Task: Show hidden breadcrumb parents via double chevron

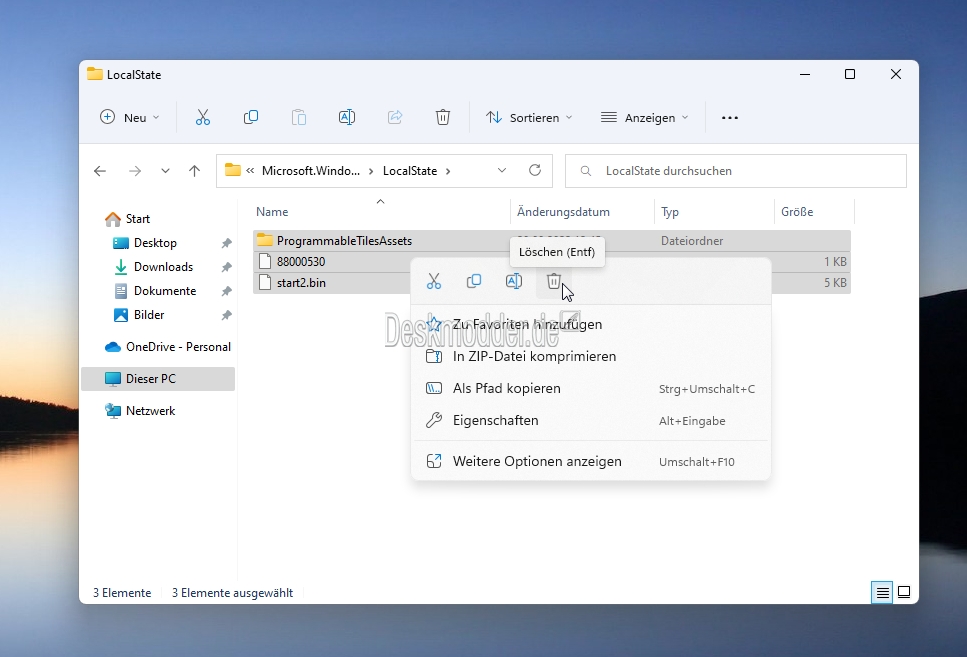Action: tap(250, 171)
